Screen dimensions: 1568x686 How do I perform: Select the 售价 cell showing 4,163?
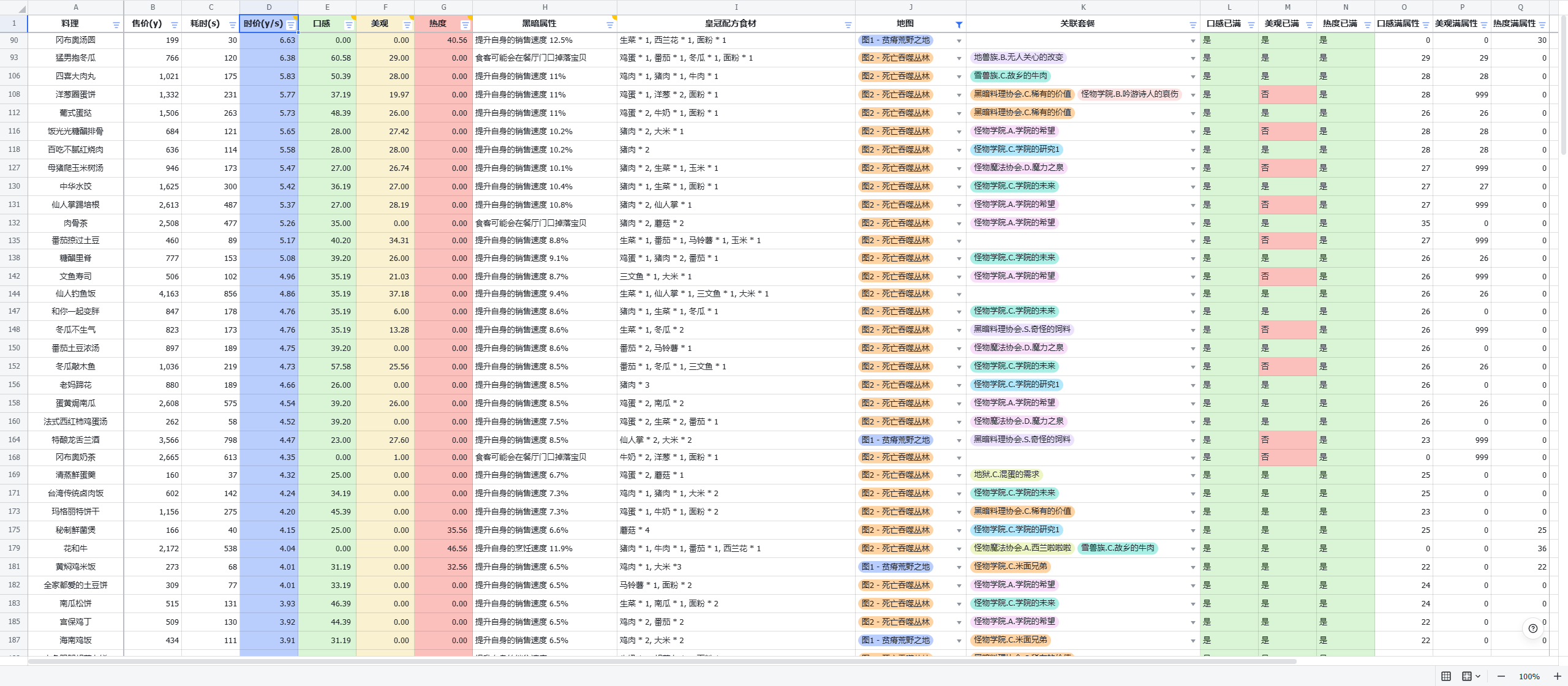click(153, 294)
